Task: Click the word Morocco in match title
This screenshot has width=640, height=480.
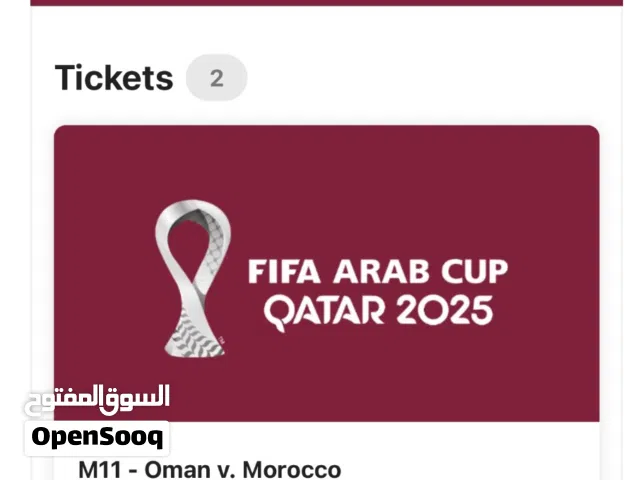Action: 292,469
